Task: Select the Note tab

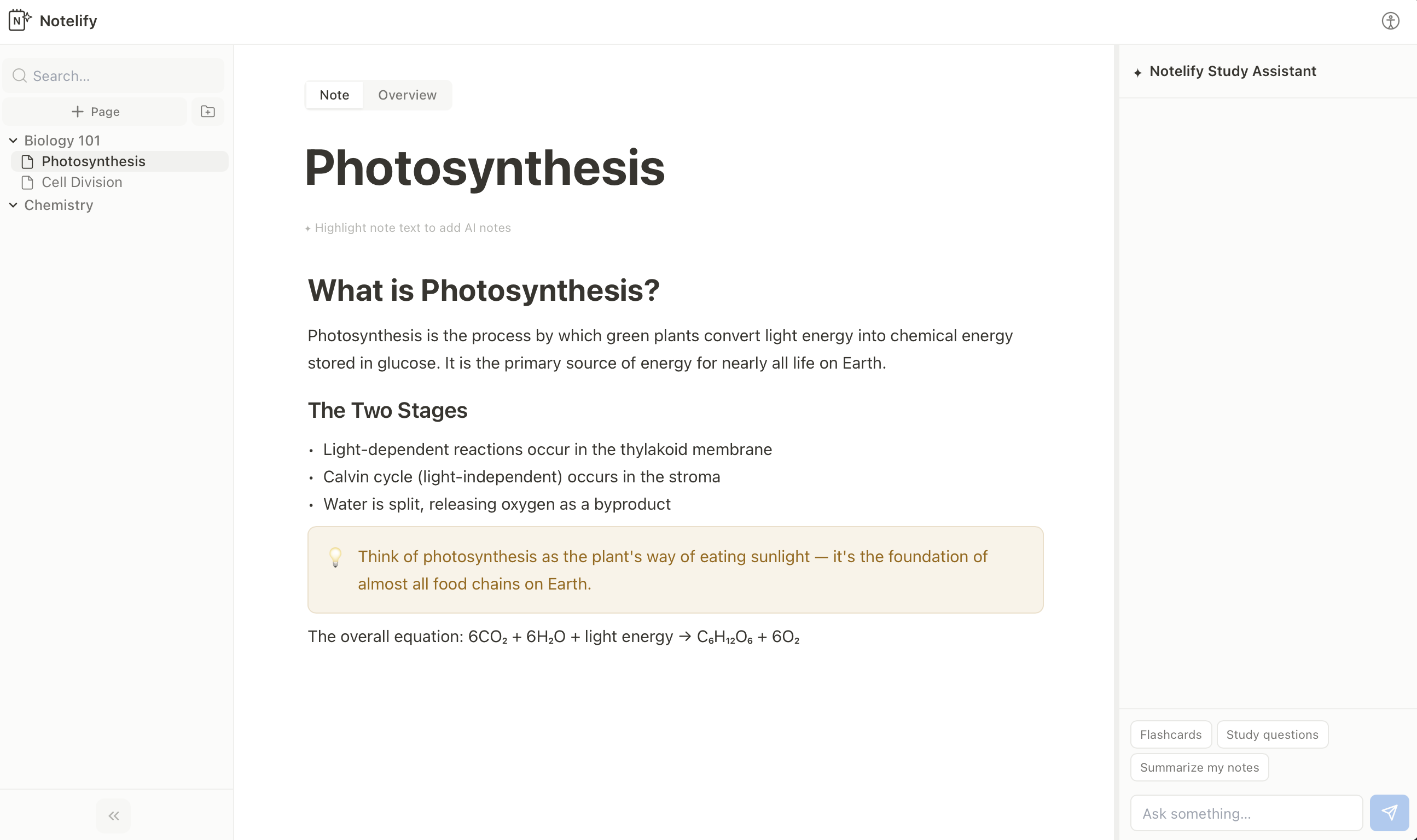Action: (334, 95)
